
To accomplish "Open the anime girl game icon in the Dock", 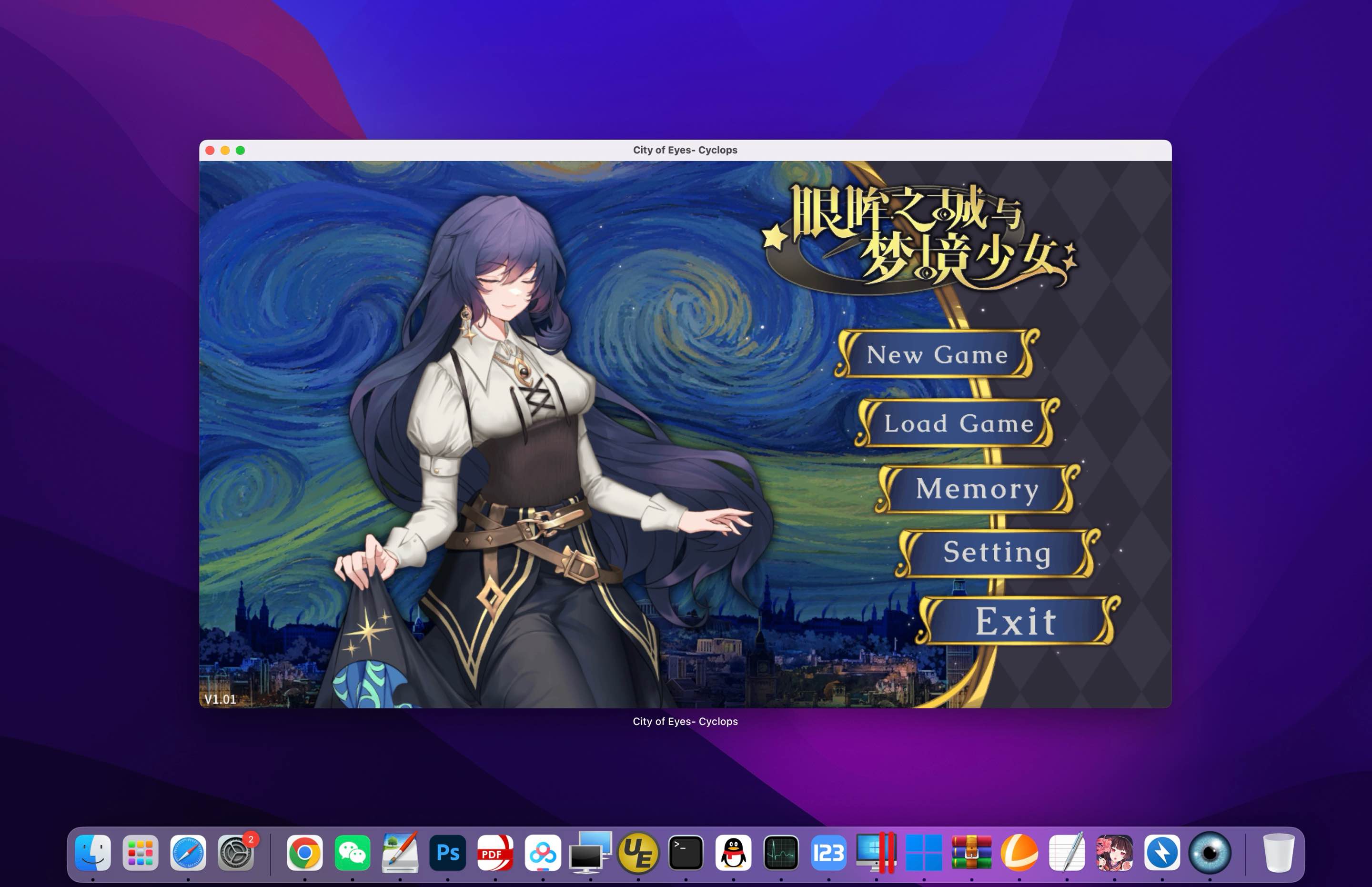I will pos(1114,852).
